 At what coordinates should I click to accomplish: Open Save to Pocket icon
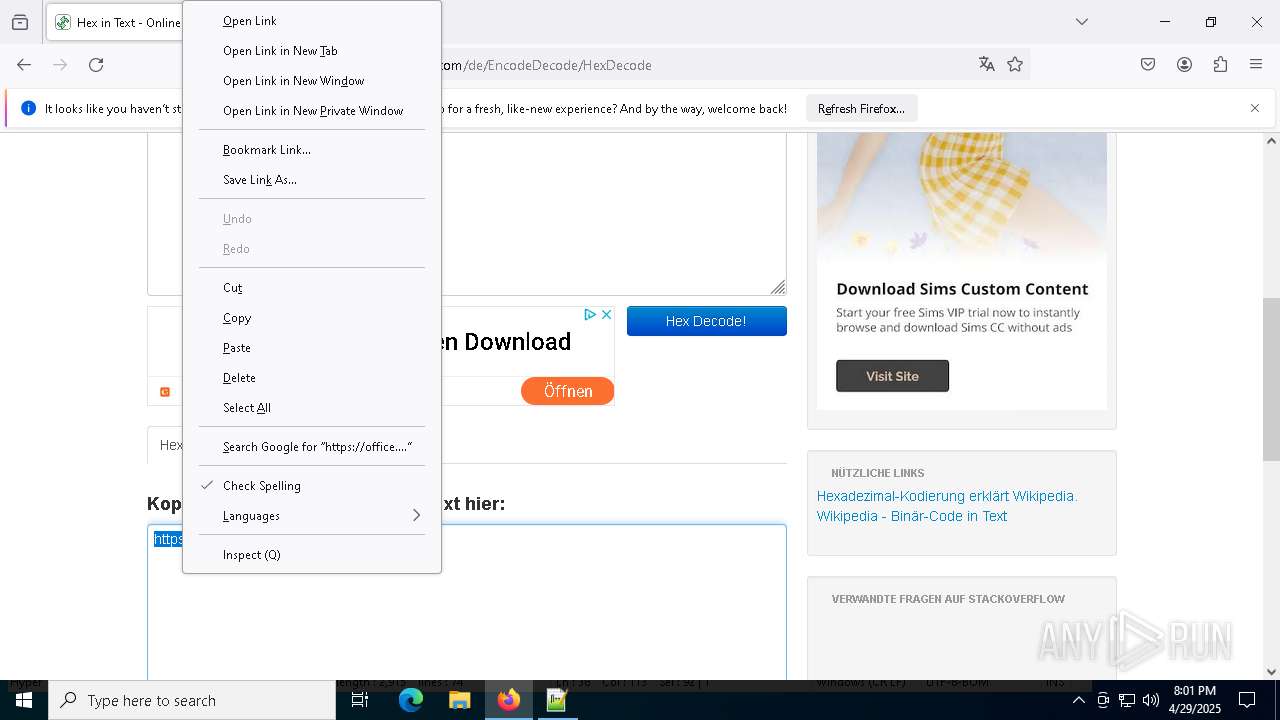(x=1148, y=65)
